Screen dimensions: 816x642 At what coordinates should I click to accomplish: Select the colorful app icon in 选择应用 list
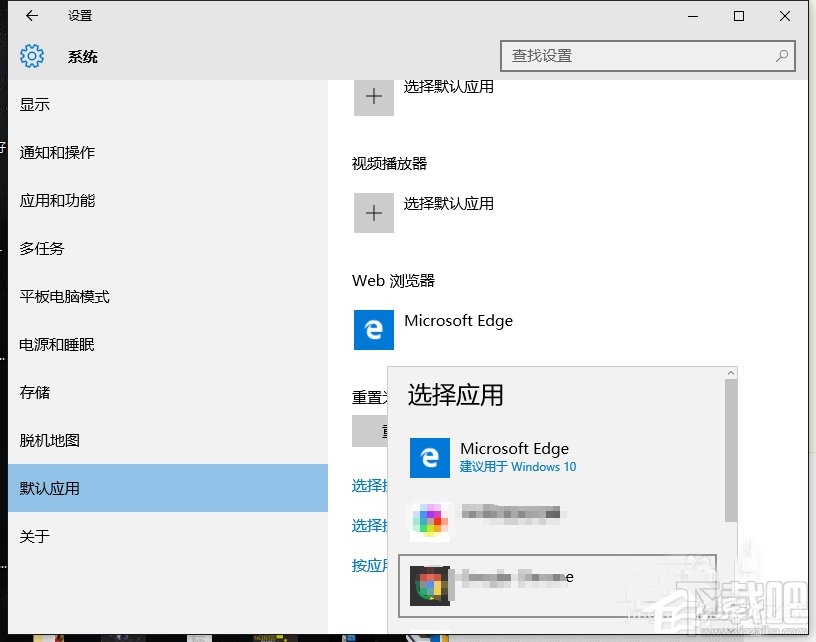[430, 519]
